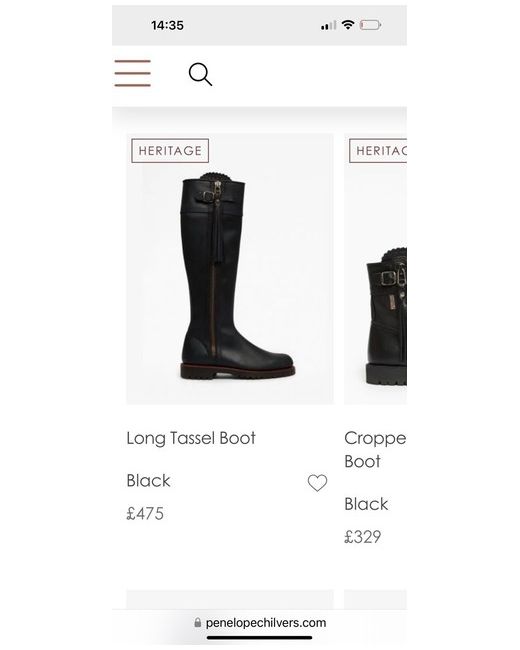Viewport: 520px width, 650px height.
Task: Tap the HERITAGE badge on Long Tassel Boot
Action: click(x=170, y=151)
